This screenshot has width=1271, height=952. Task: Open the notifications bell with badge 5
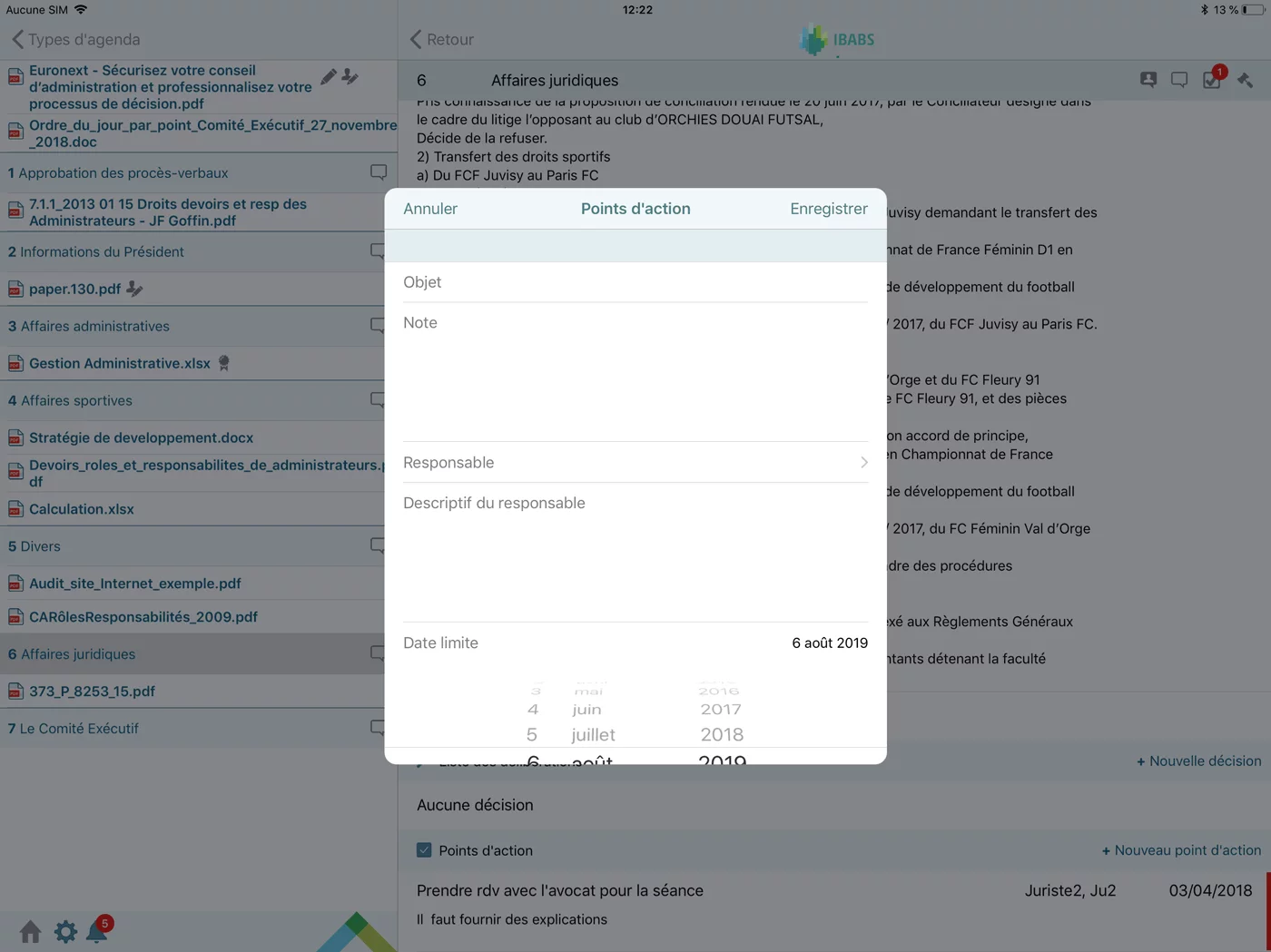tap(97, 930)
